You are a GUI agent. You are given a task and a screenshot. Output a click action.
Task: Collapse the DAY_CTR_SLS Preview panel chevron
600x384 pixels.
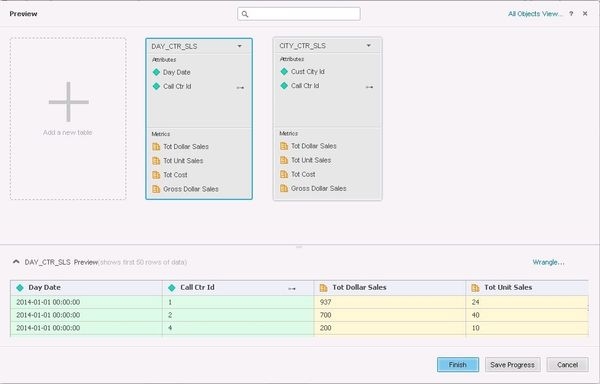[16, 262]
